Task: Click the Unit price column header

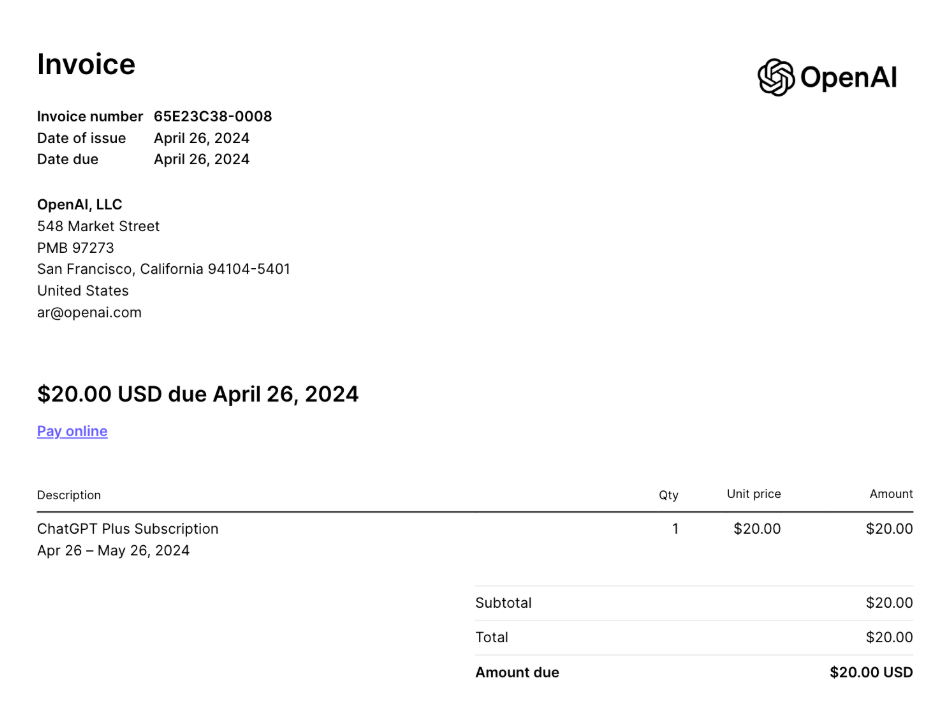Action: coord(753,494)
